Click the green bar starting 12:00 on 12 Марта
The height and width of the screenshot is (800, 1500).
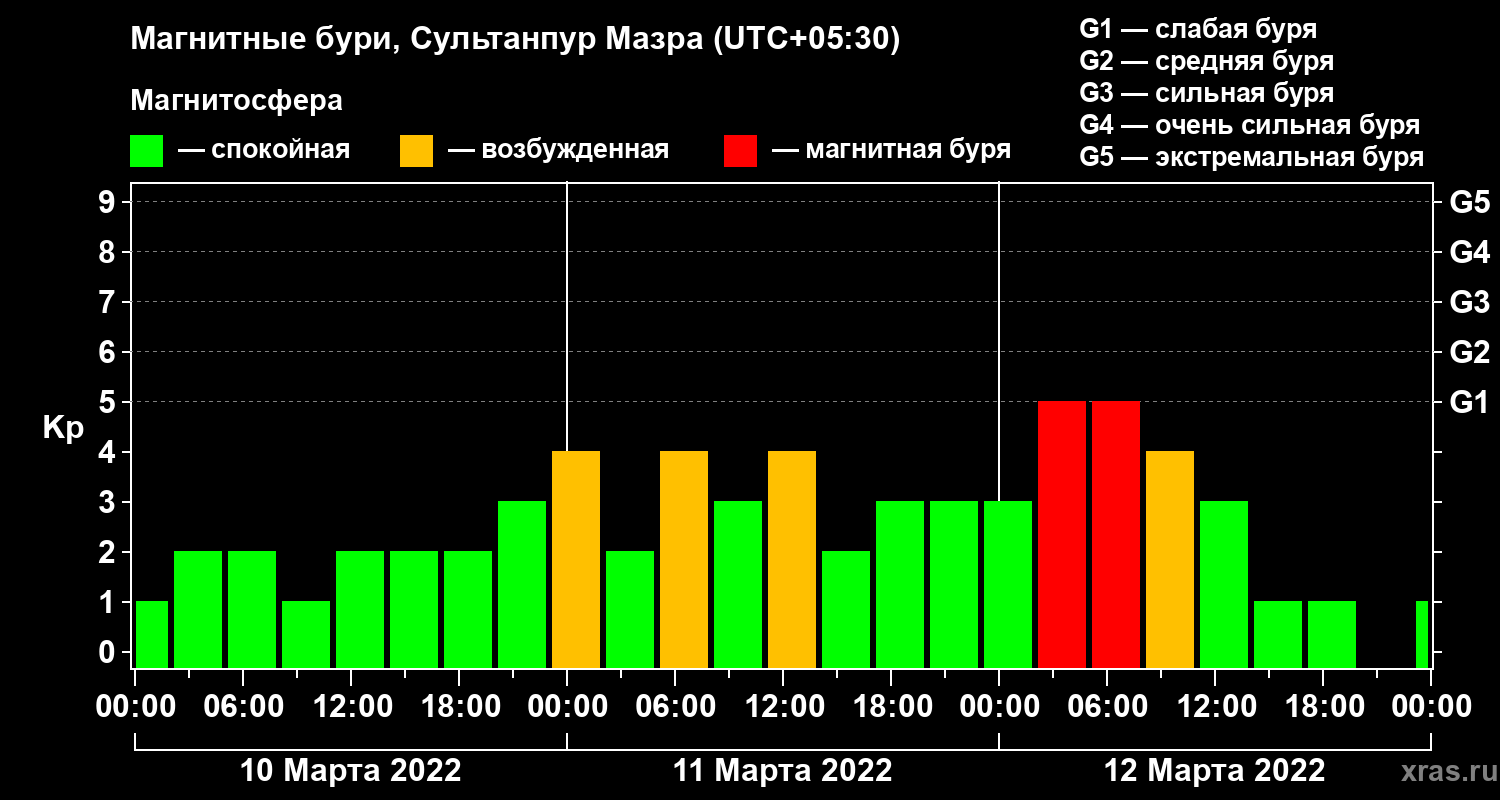point(1224,584)
